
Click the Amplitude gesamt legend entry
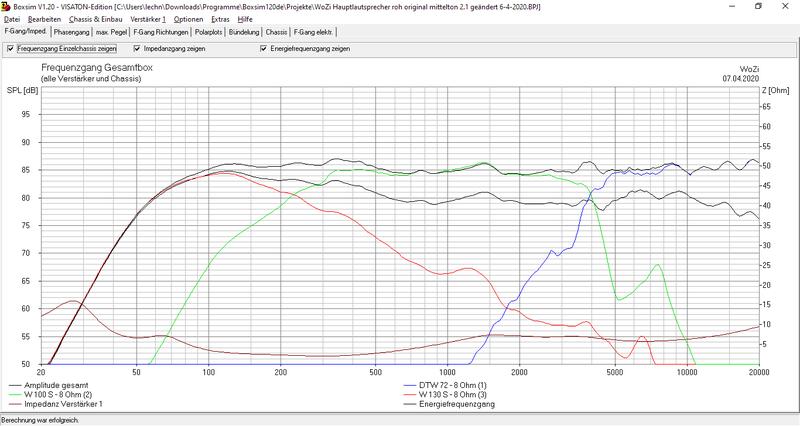pos(48,386)
